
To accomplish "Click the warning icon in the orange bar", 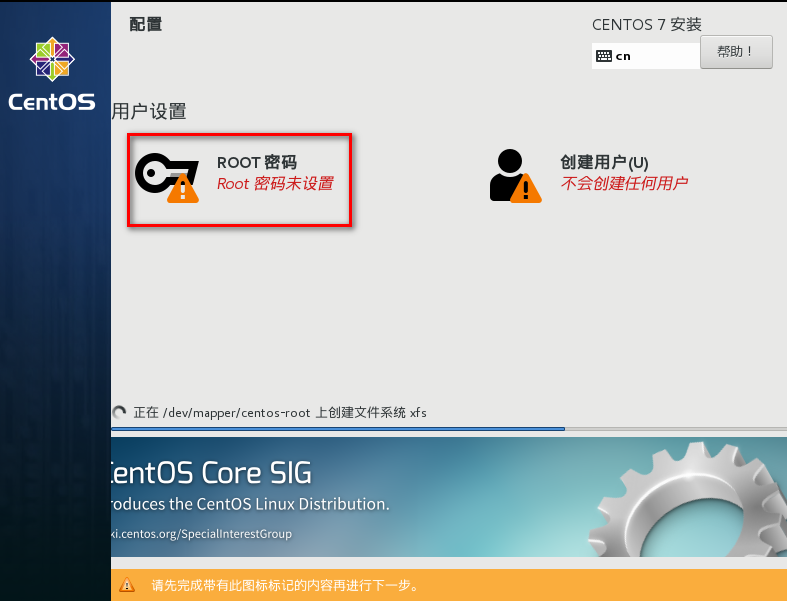I will point(127,585).
